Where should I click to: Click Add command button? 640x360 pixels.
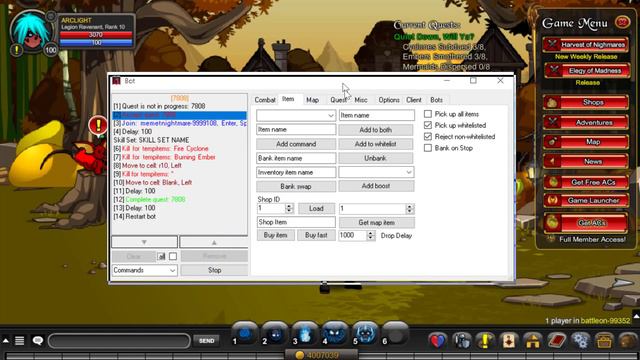click(x=296, y=144)
